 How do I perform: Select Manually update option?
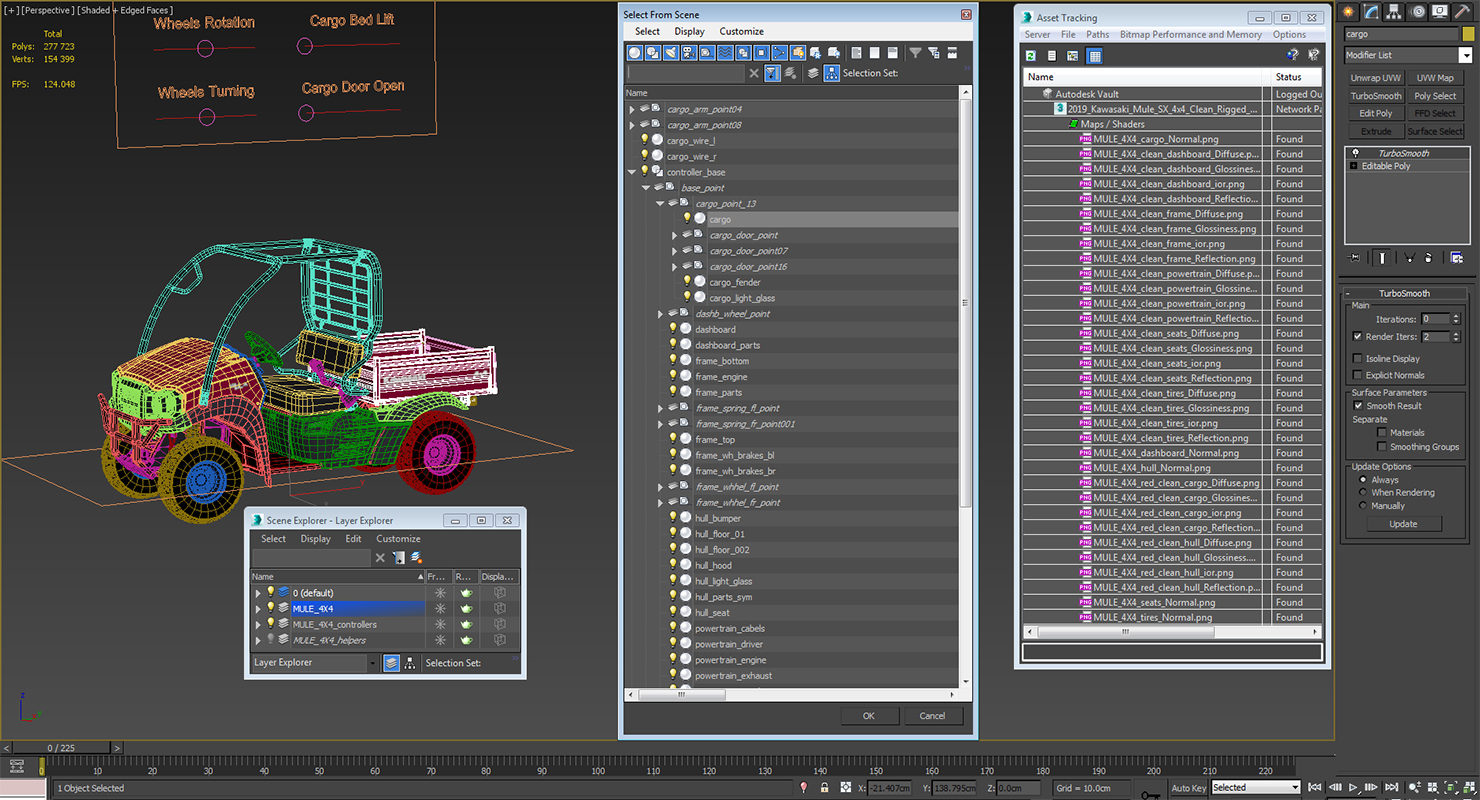1362,506
